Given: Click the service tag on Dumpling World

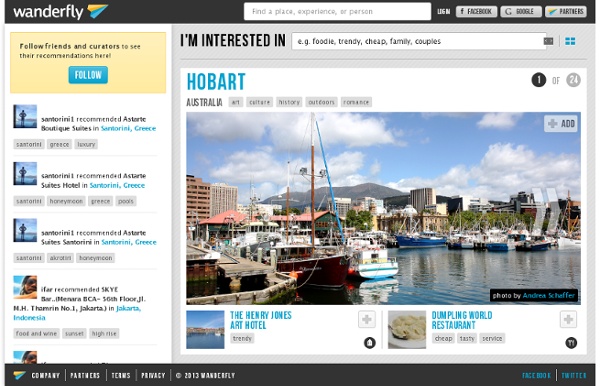Looking at the screenshot, I should tap(492, 339).
